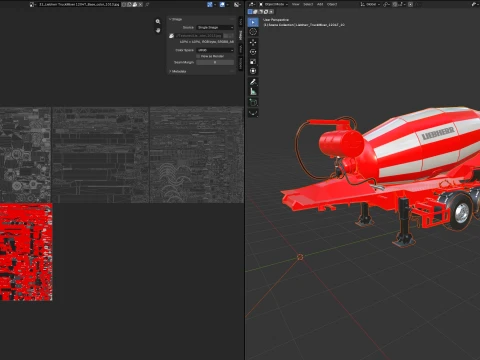
Task: Open the Select menu in 3D viewport
Action: point(308,4)
